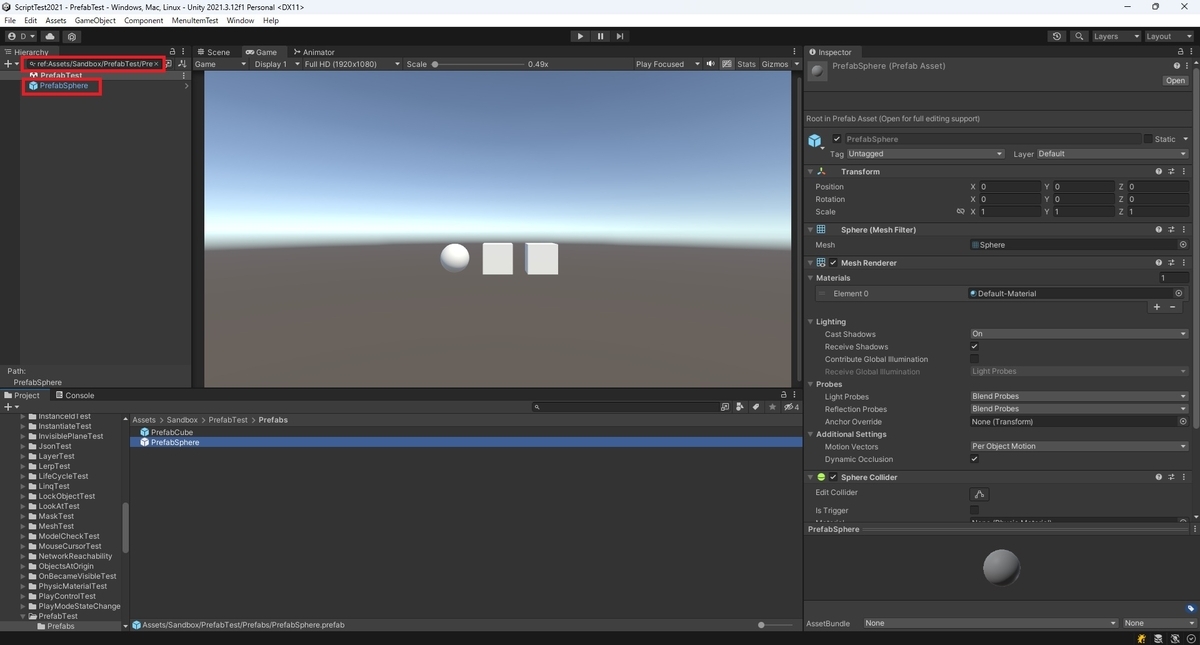
Task: Open the Undo History clock icon
Action: [x=1057, y=36]
